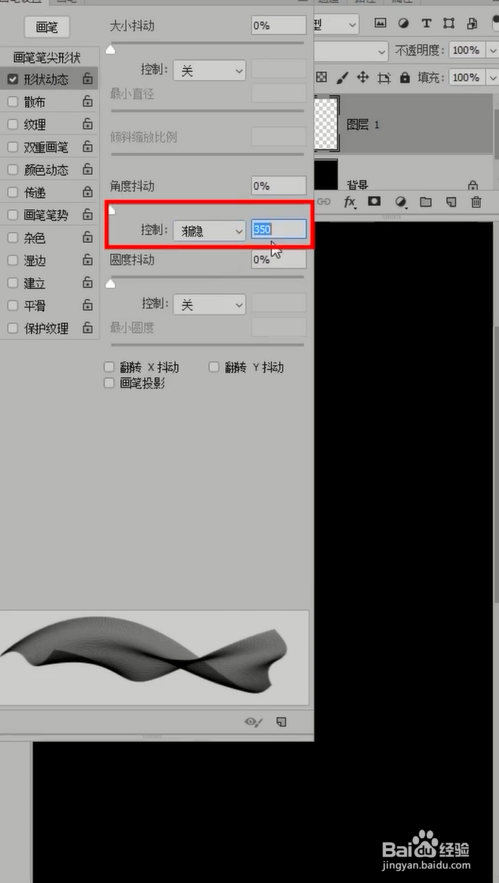Open the fx layer style menu
This screenshot has width=499, height=883.
(350, 202)
